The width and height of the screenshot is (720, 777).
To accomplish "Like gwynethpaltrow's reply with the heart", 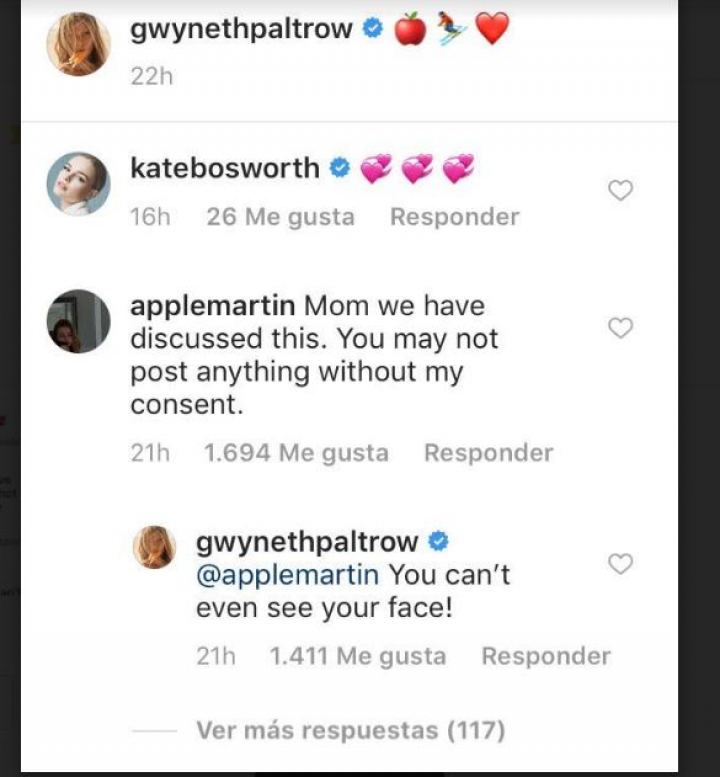I will (x=621, y=564).
